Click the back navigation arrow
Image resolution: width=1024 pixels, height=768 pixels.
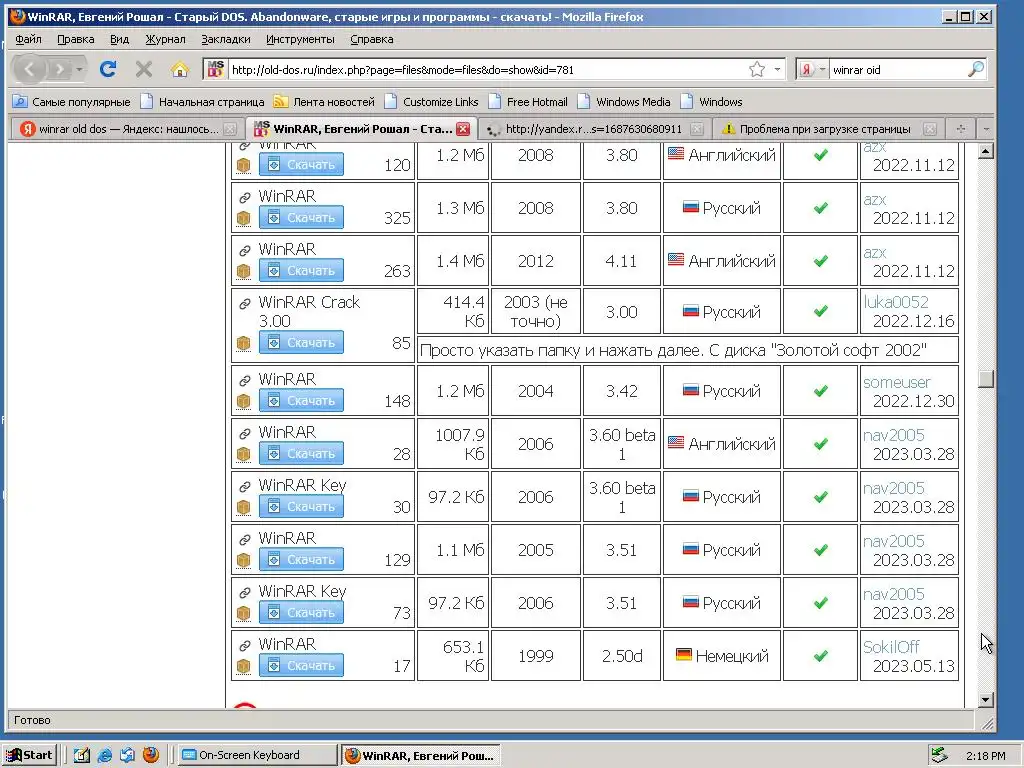click(x=29, y=69)
